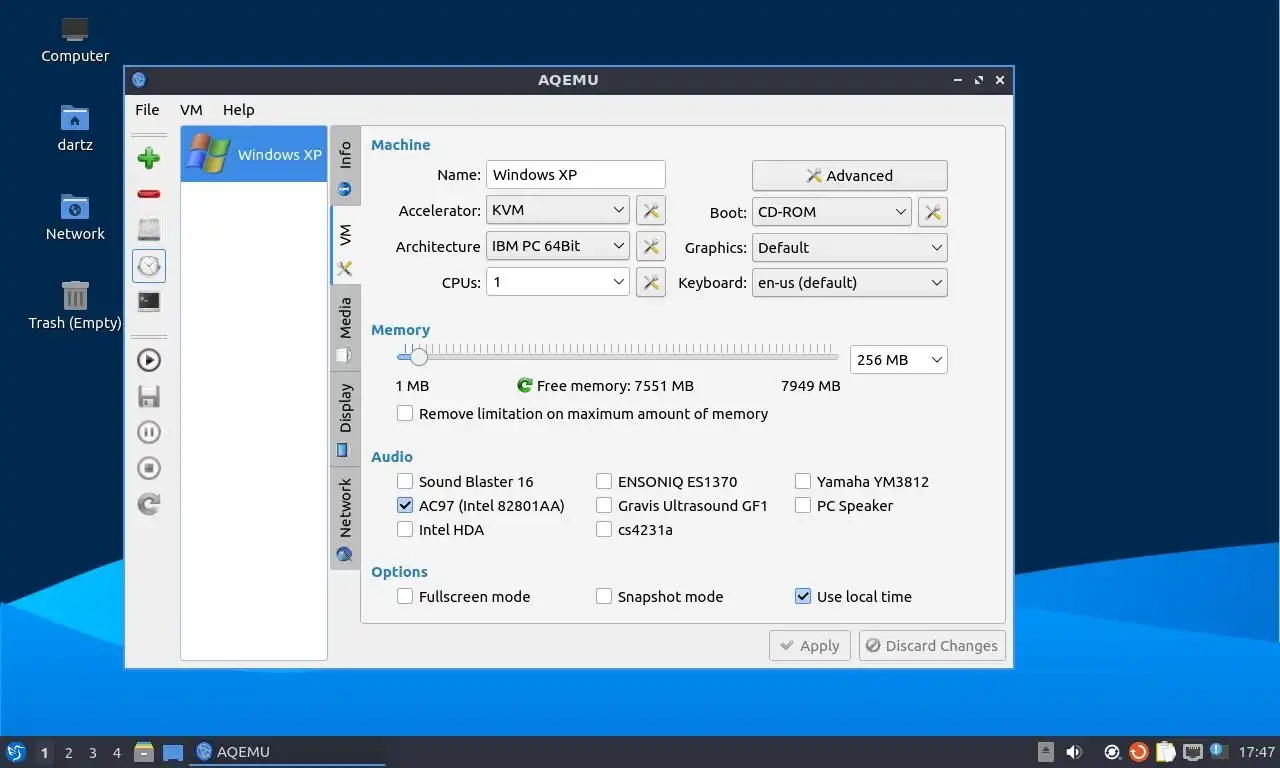1280x768 pixels.
Task: Click the red minus delete VM icon
Action: pos(149,193)
